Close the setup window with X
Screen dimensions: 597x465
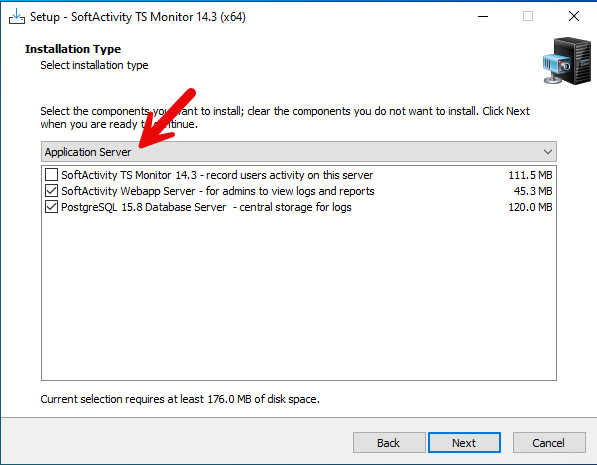[574, 16]
